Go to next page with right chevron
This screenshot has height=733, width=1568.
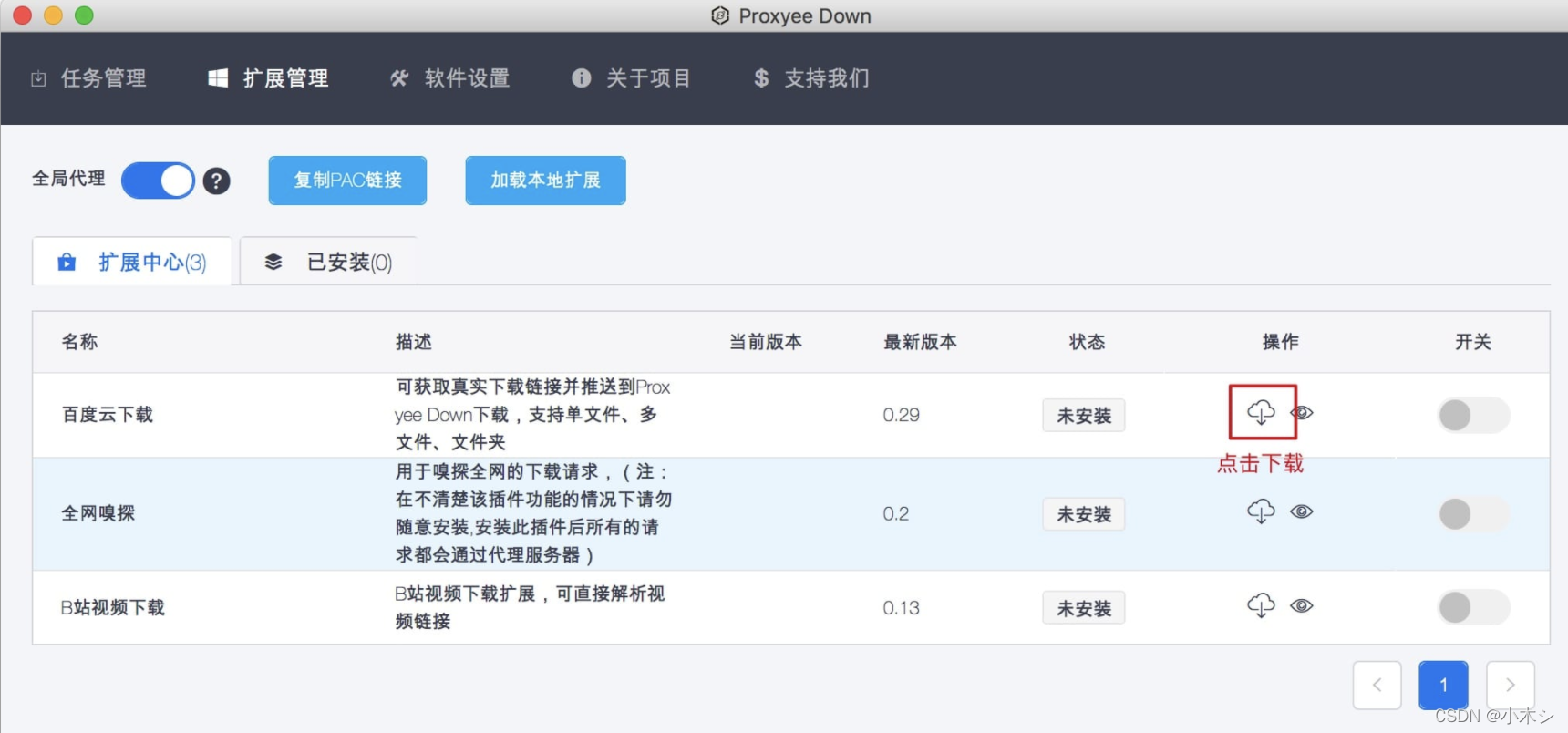click(1511, 685)
